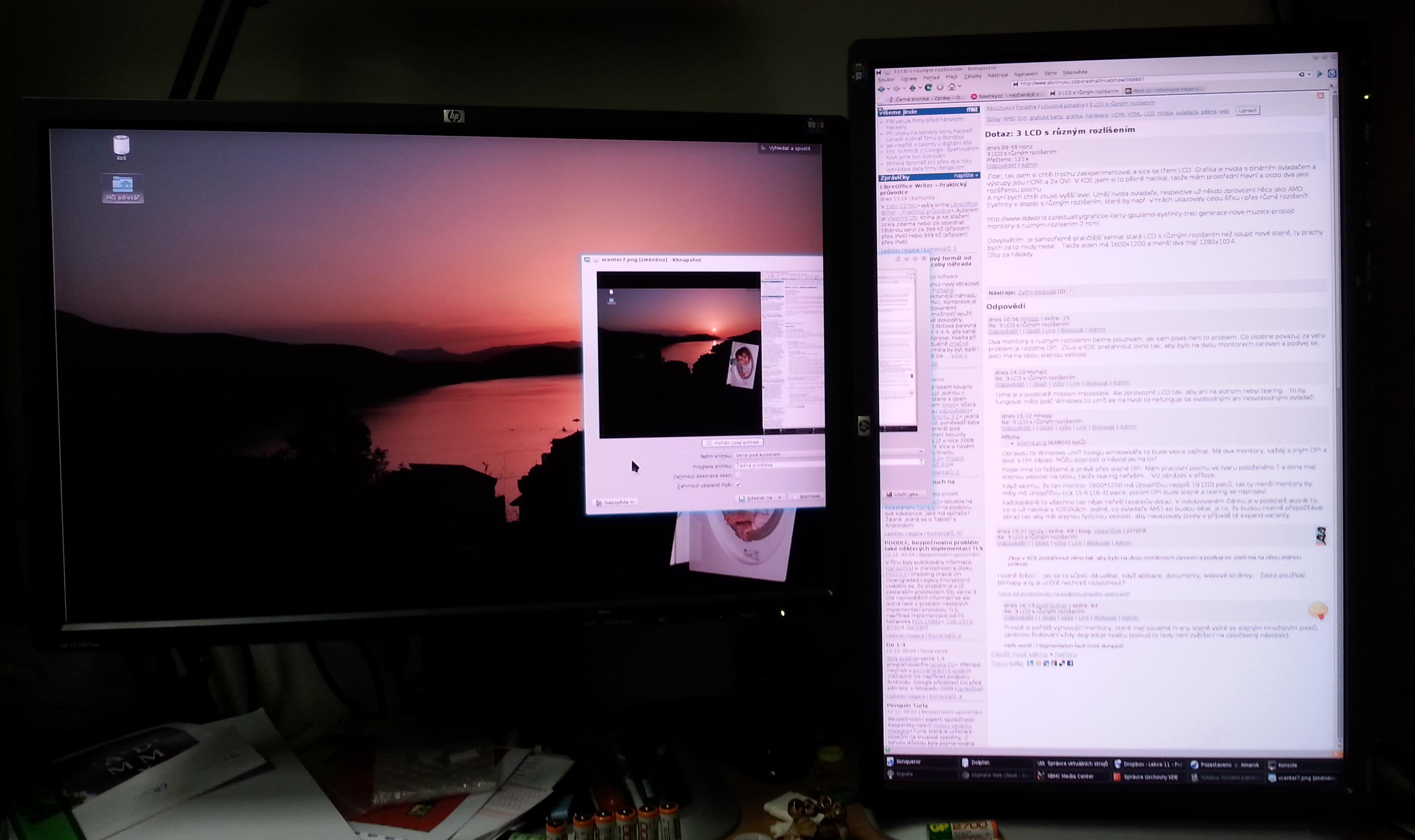The image size is (1415, 840).
Task: Open Správce úschovny KDE taskbar entry
Action: click(x=1148, y=777)
